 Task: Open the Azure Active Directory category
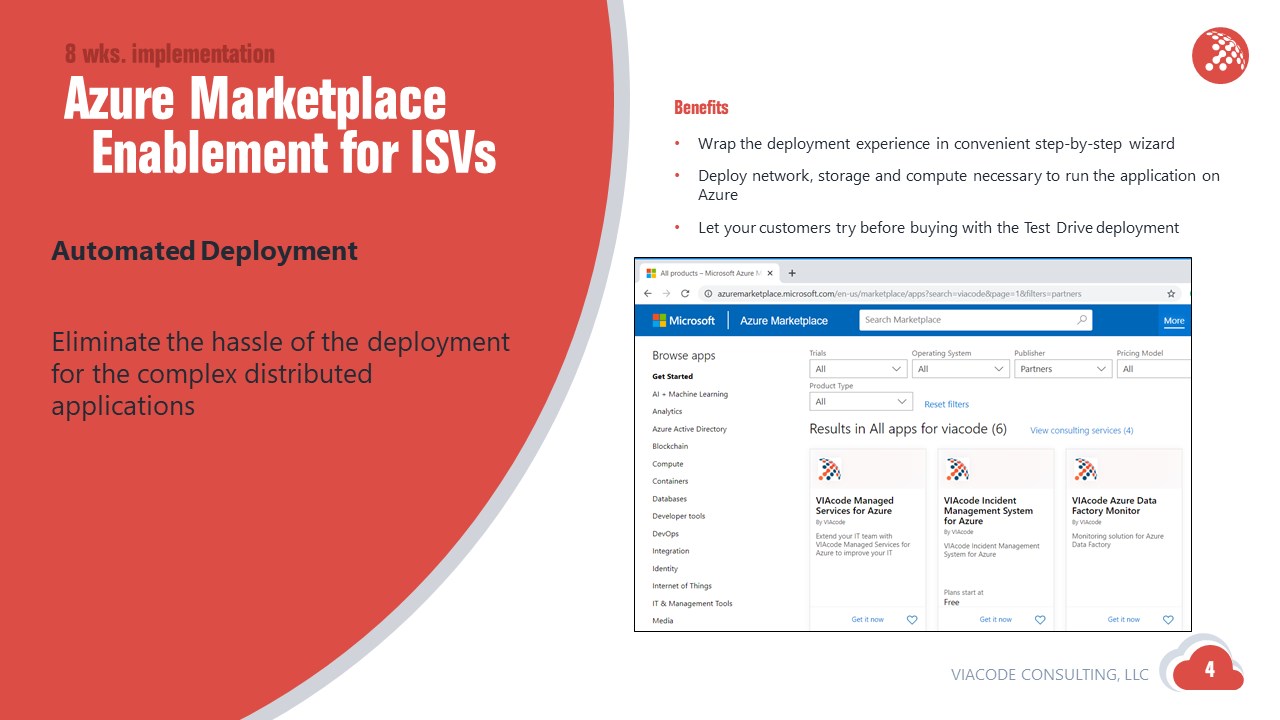(689, 429)
